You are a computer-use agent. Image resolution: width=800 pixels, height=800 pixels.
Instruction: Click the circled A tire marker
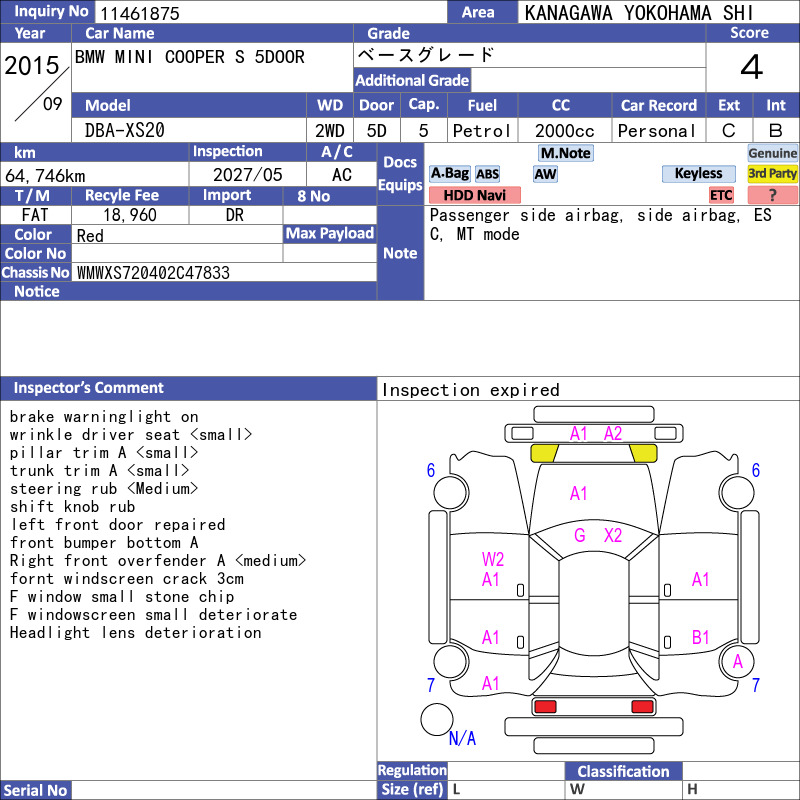pyautogui.click(x=737, y=662)
